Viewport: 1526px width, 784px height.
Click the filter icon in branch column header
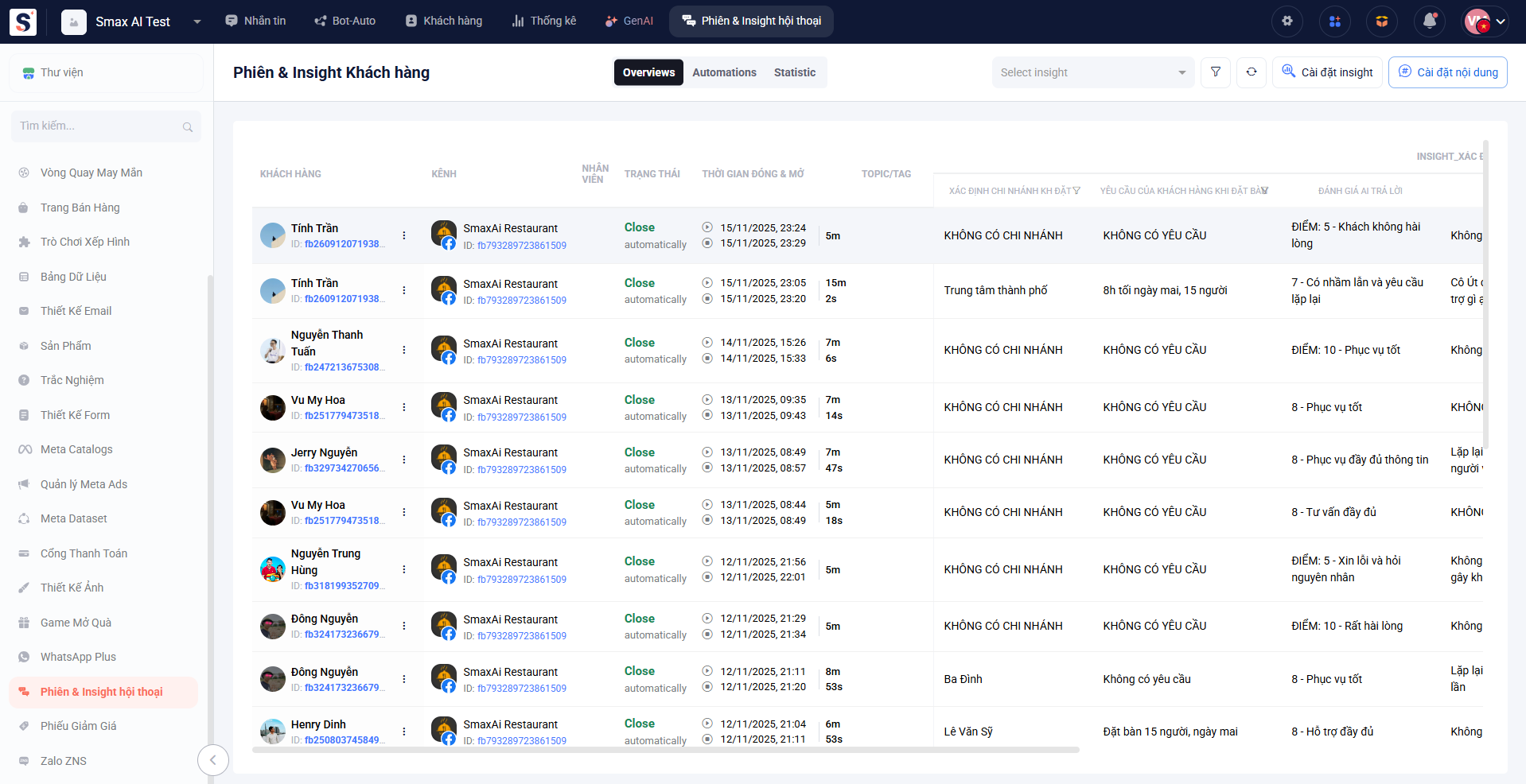click(1076, 191)
